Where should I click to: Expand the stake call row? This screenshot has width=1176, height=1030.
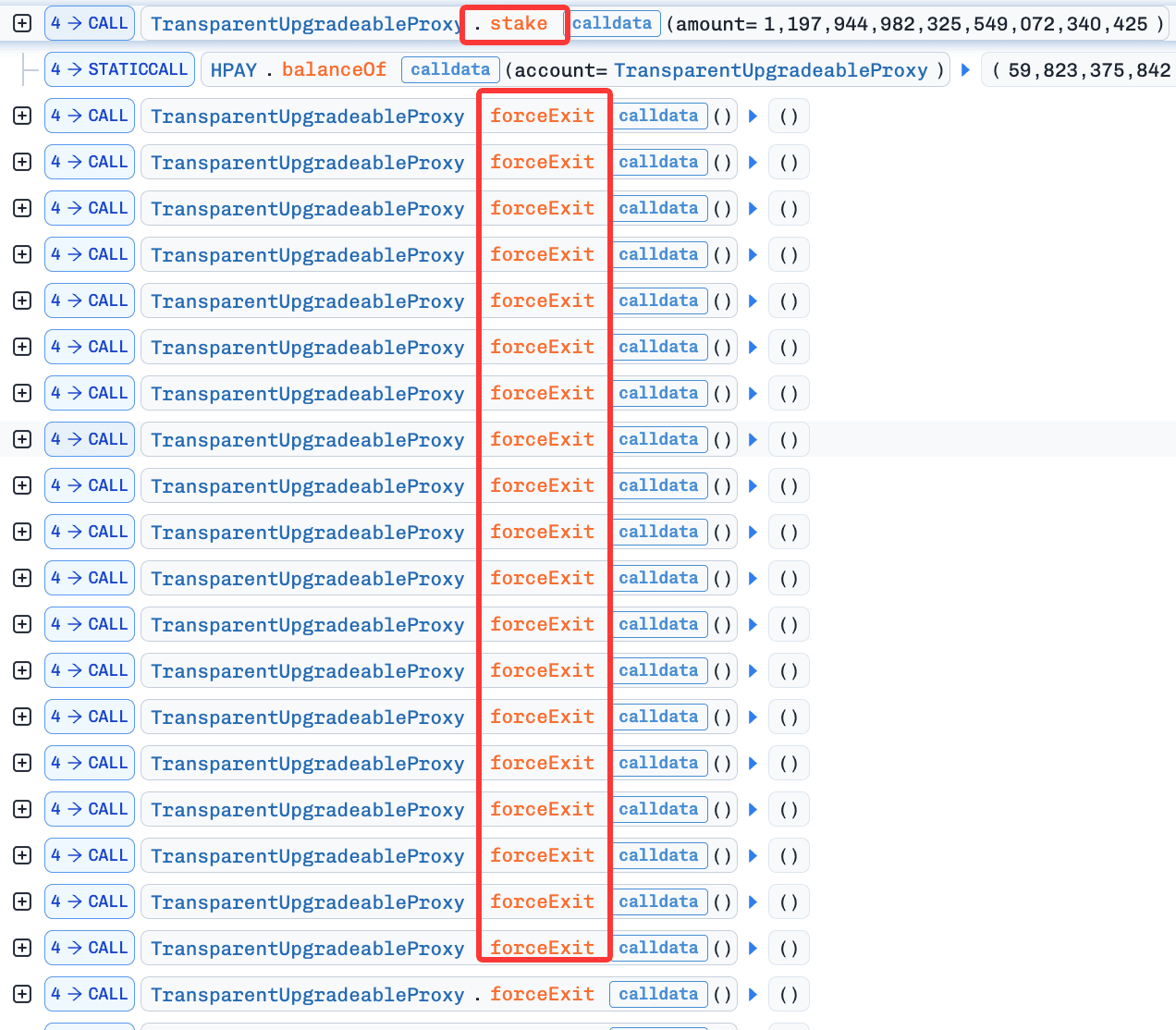point(22,23)
